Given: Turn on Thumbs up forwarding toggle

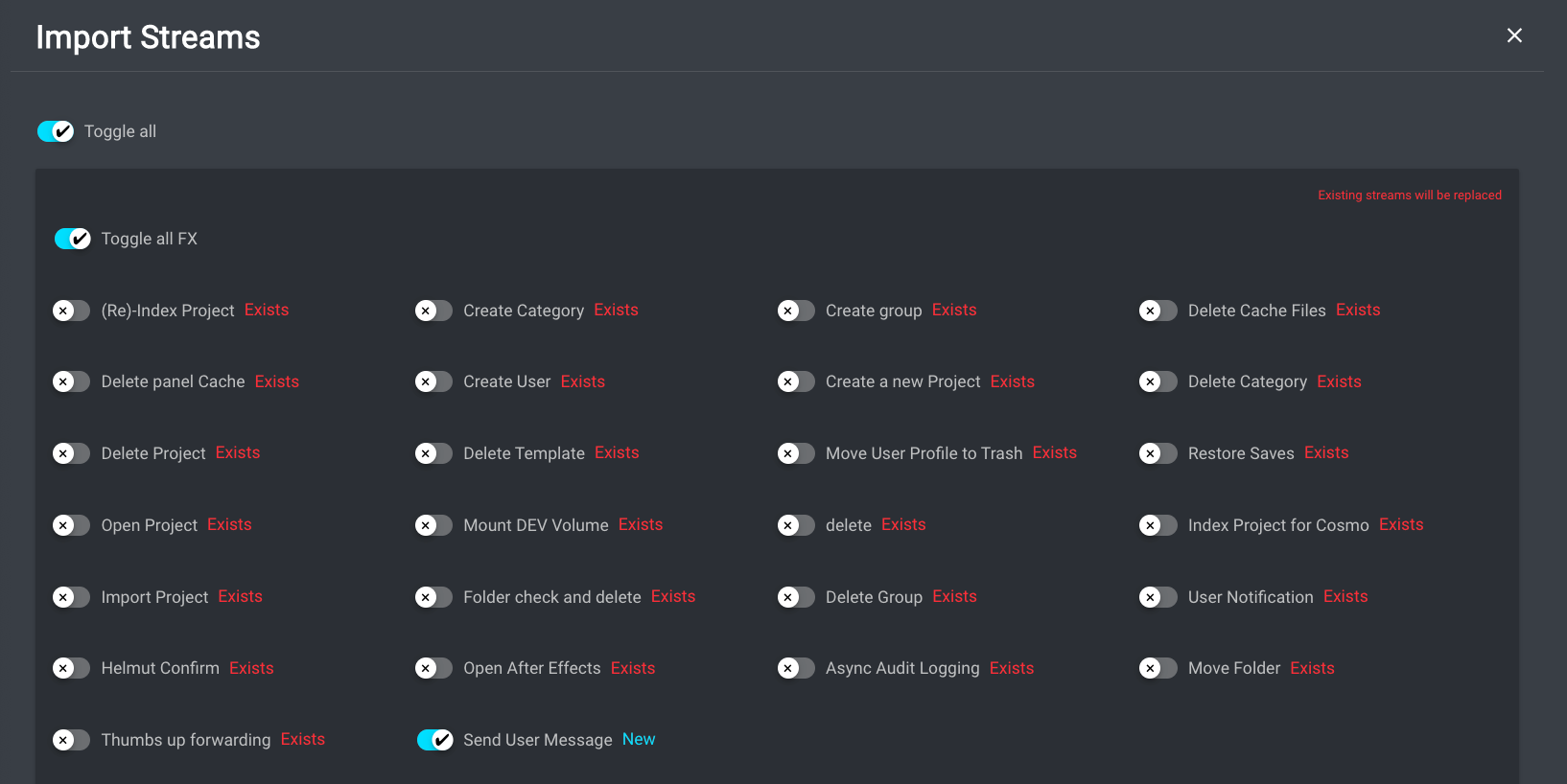Looking at the screenshot, I should (x=71, y=740).
